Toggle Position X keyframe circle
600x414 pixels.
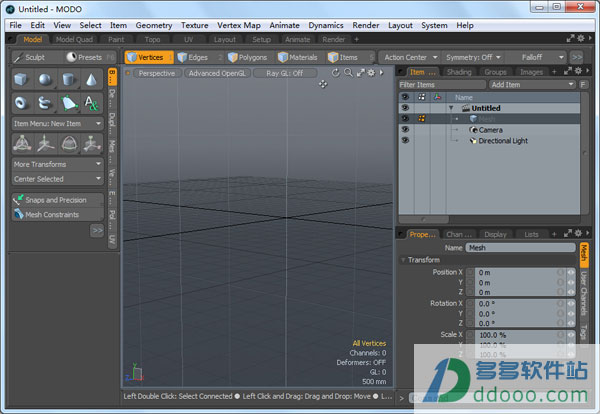pos(561,272)
